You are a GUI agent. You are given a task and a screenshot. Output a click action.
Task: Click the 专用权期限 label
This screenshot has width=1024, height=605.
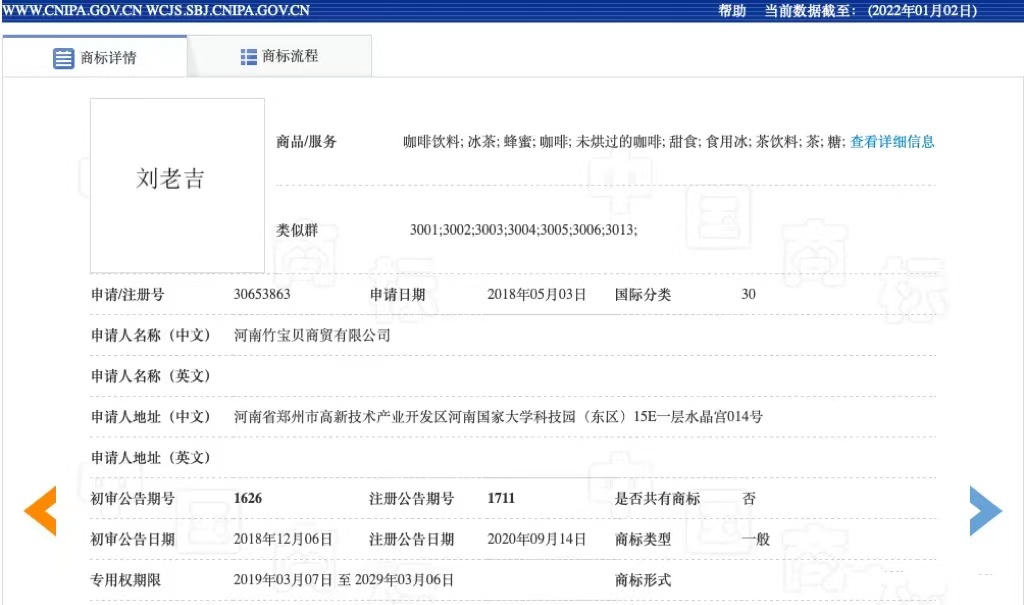[x=125, y=580]
